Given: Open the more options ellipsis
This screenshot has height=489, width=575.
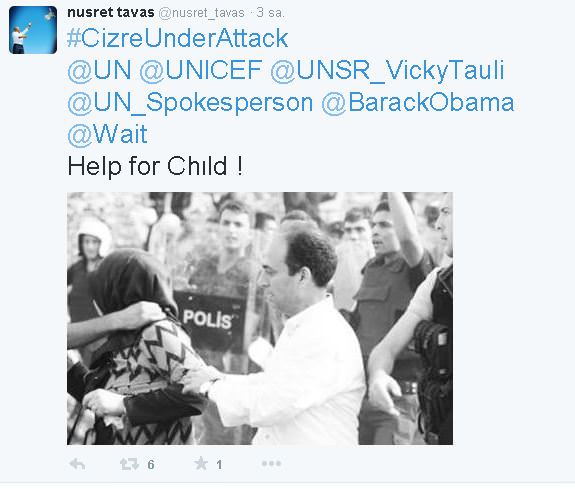Looking at the screenshot, I should tap(271, 464).
